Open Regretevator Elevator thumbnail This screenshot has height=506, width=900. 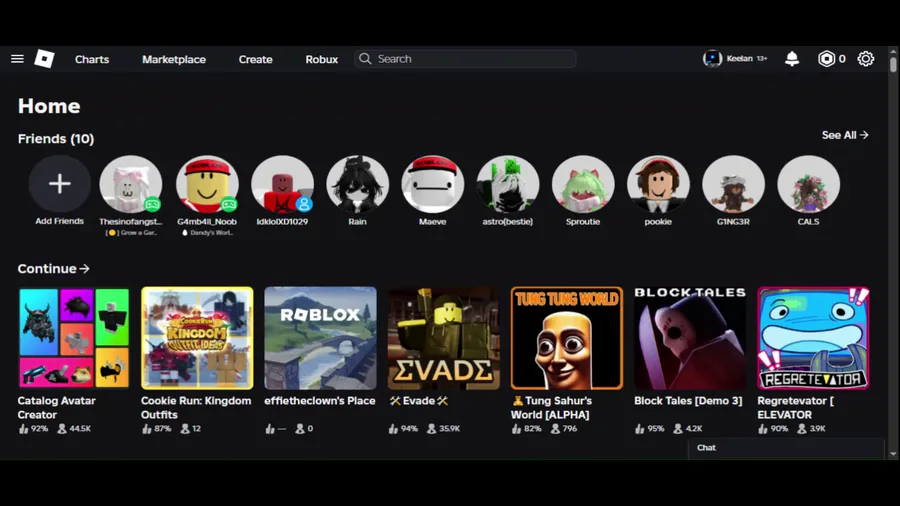coord(813,338)
